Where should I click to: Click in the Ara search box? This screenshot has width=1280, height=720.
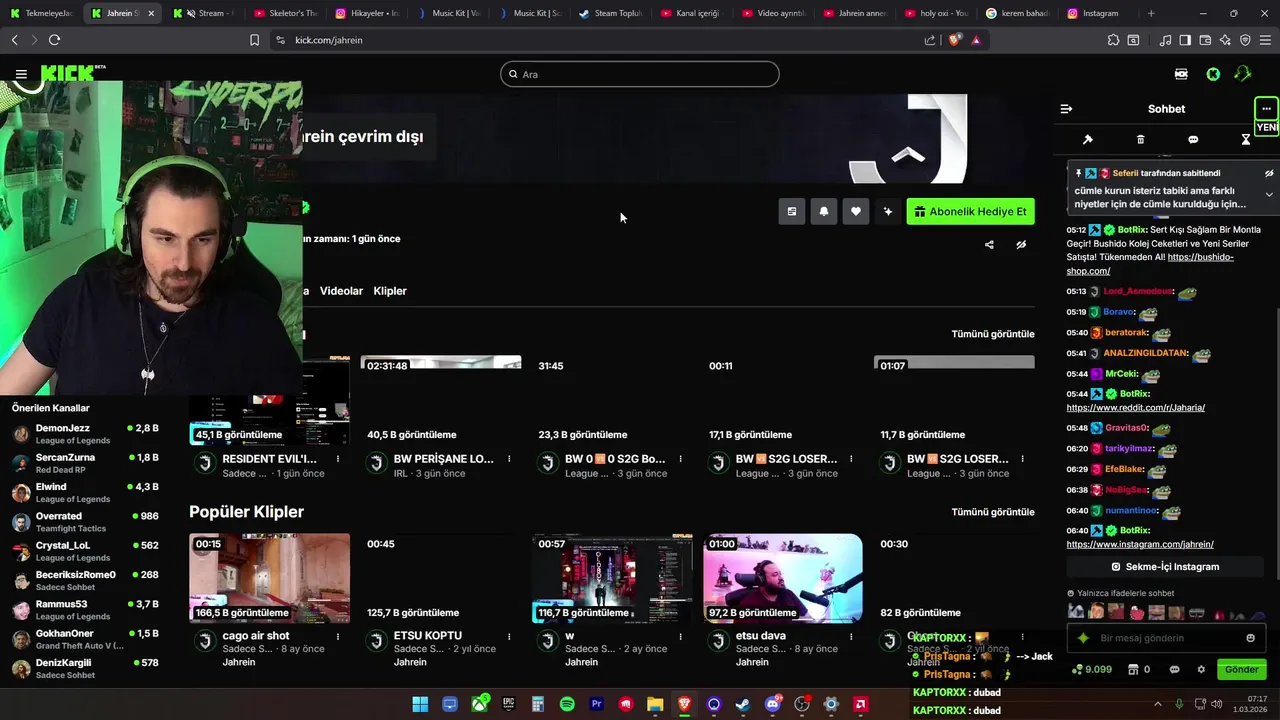click(640, 74)
